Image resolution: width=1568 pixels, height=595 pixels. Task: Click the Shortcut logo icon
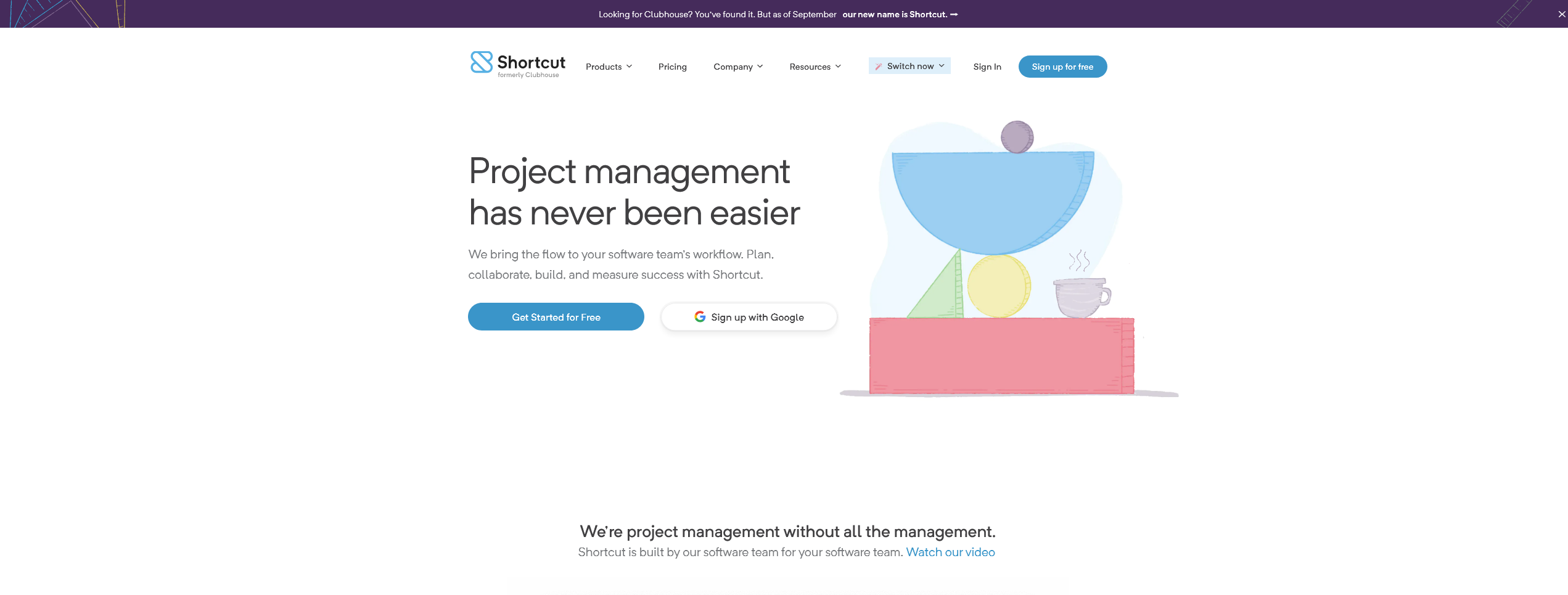click(x=481, y=62)
